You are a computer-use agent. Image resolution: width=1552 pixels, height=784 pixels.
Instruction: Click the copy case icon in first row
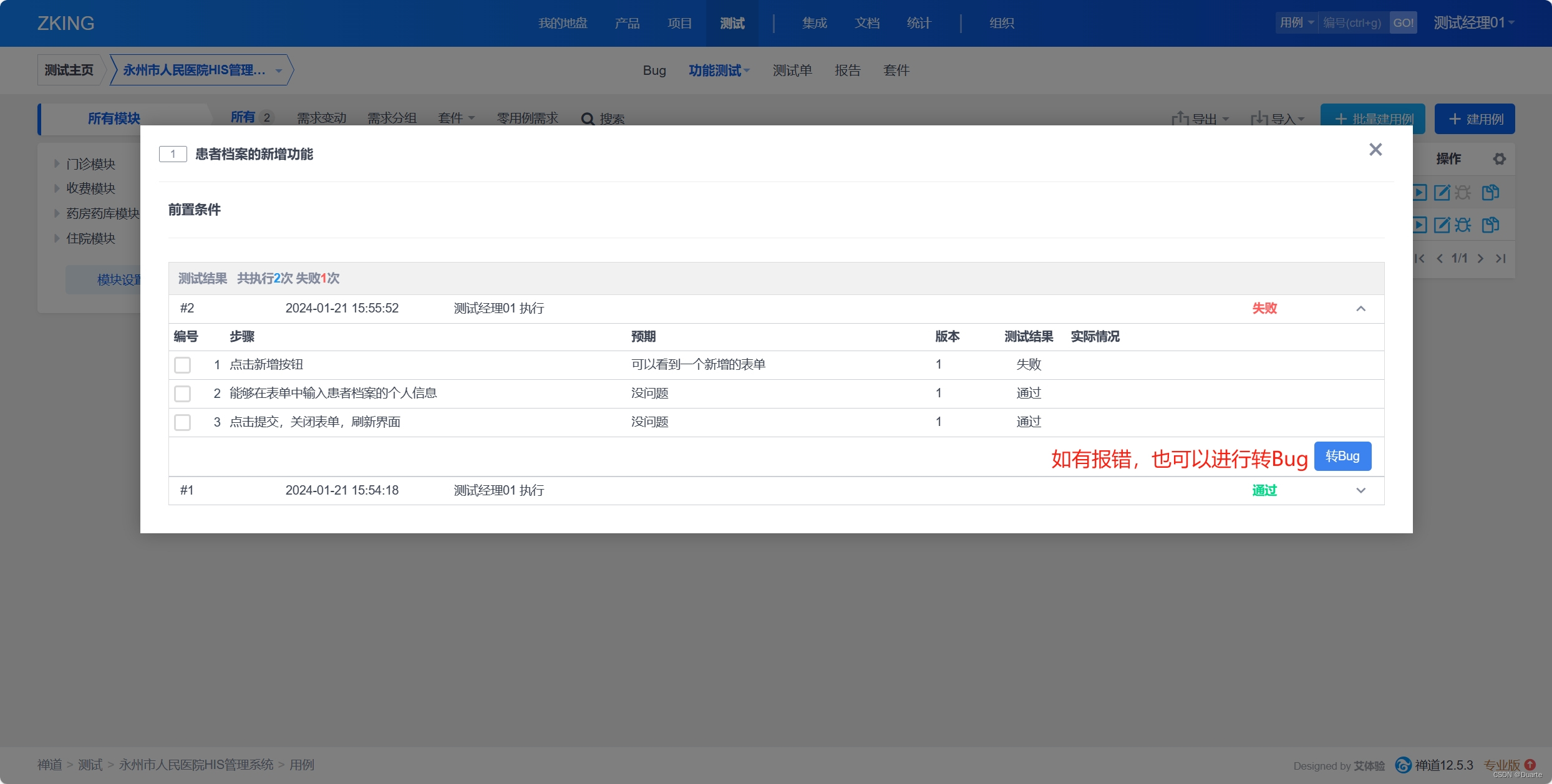[1490, 193]
